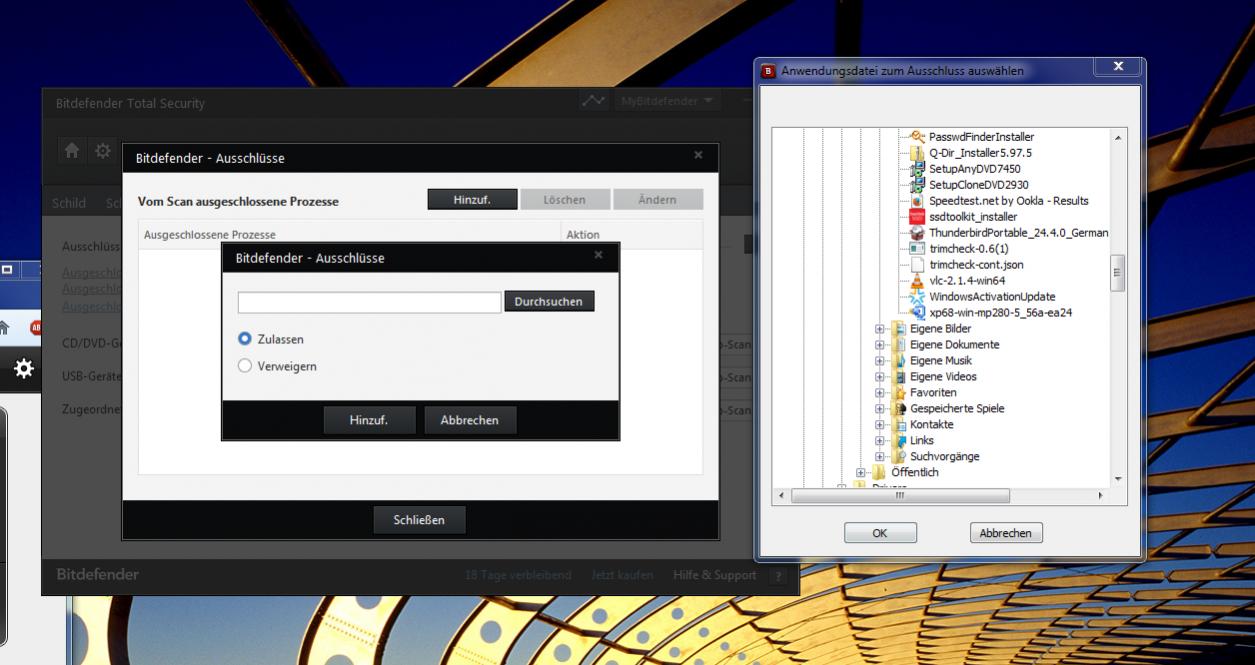
Task: Click the Durchsuchen button
Action: click(x=549, y=301)
